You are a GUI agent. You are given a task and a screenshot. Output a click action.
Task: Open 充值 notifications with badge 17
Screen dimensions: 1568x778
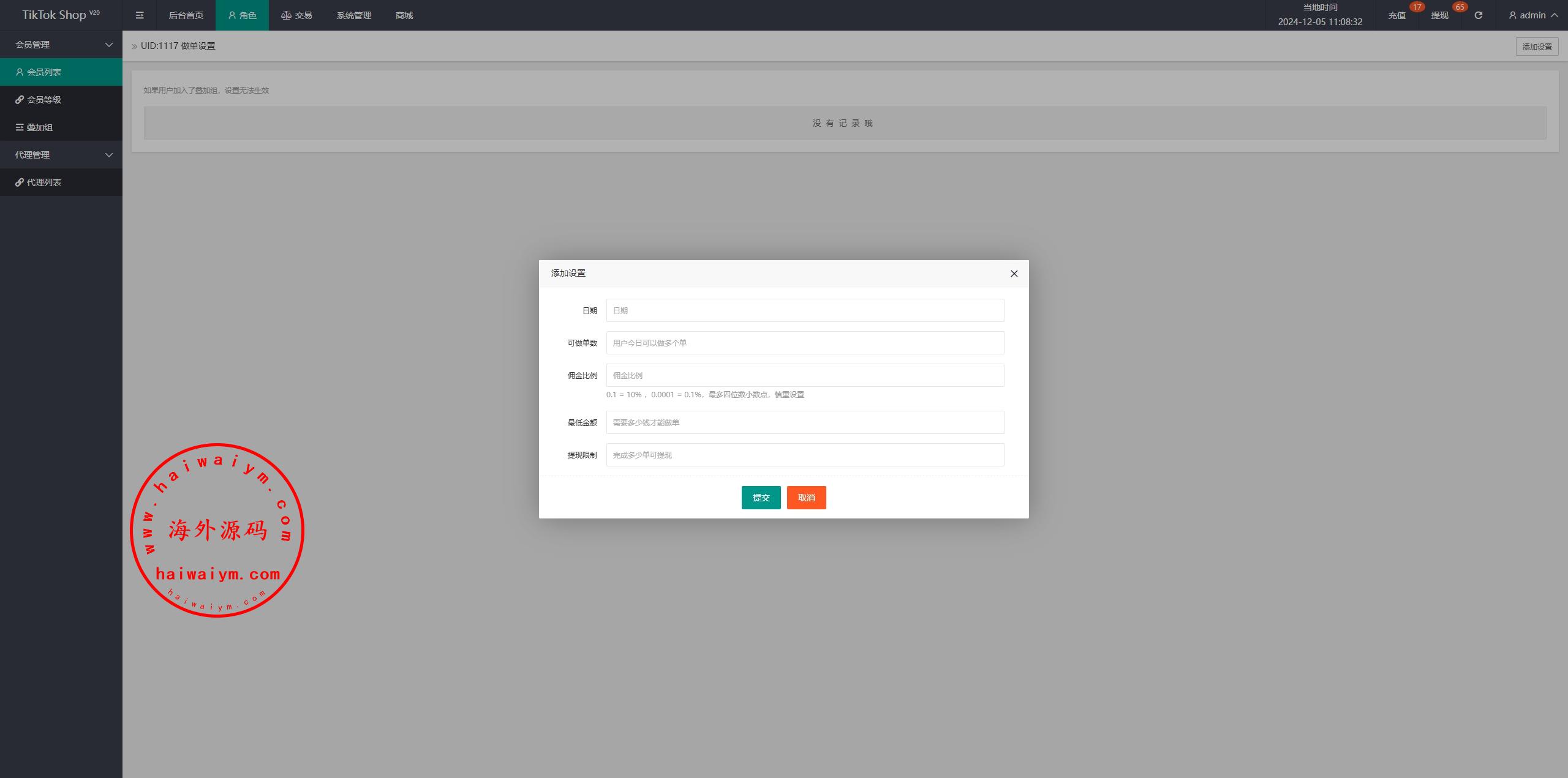pyautogui.click(x=1396, y=15)
